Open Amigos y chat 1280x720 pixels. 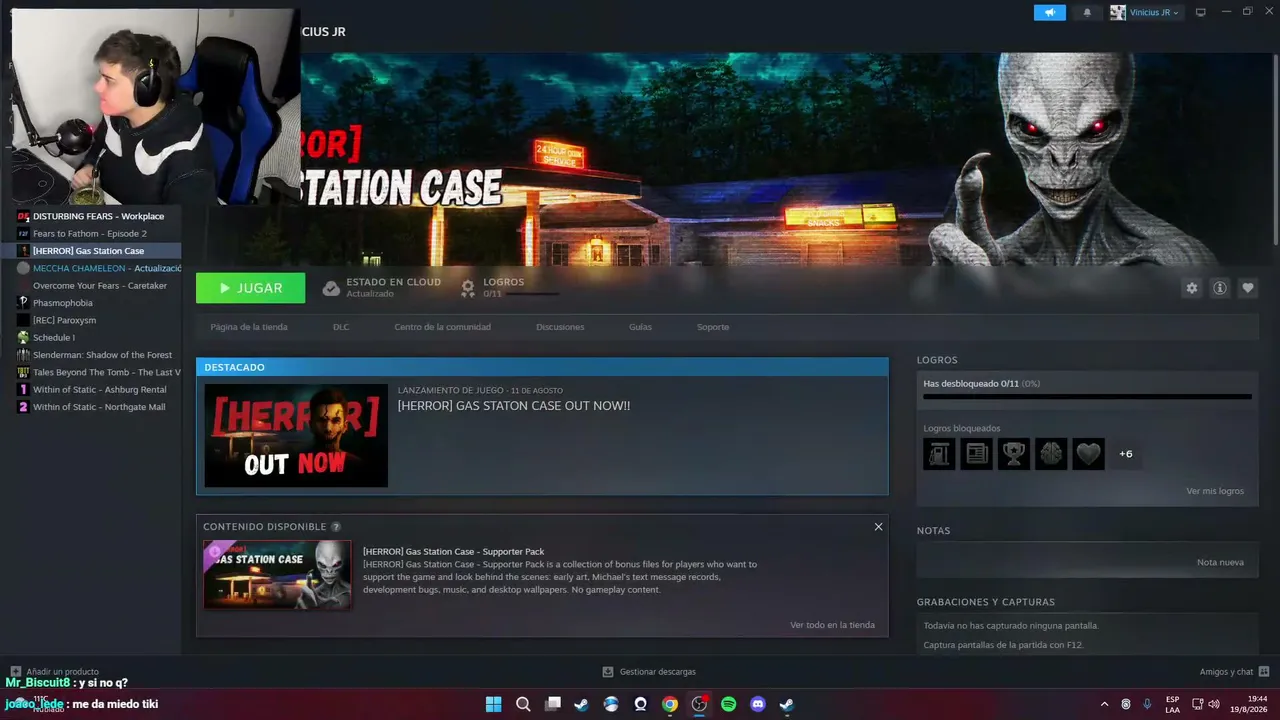[1234, 672]
